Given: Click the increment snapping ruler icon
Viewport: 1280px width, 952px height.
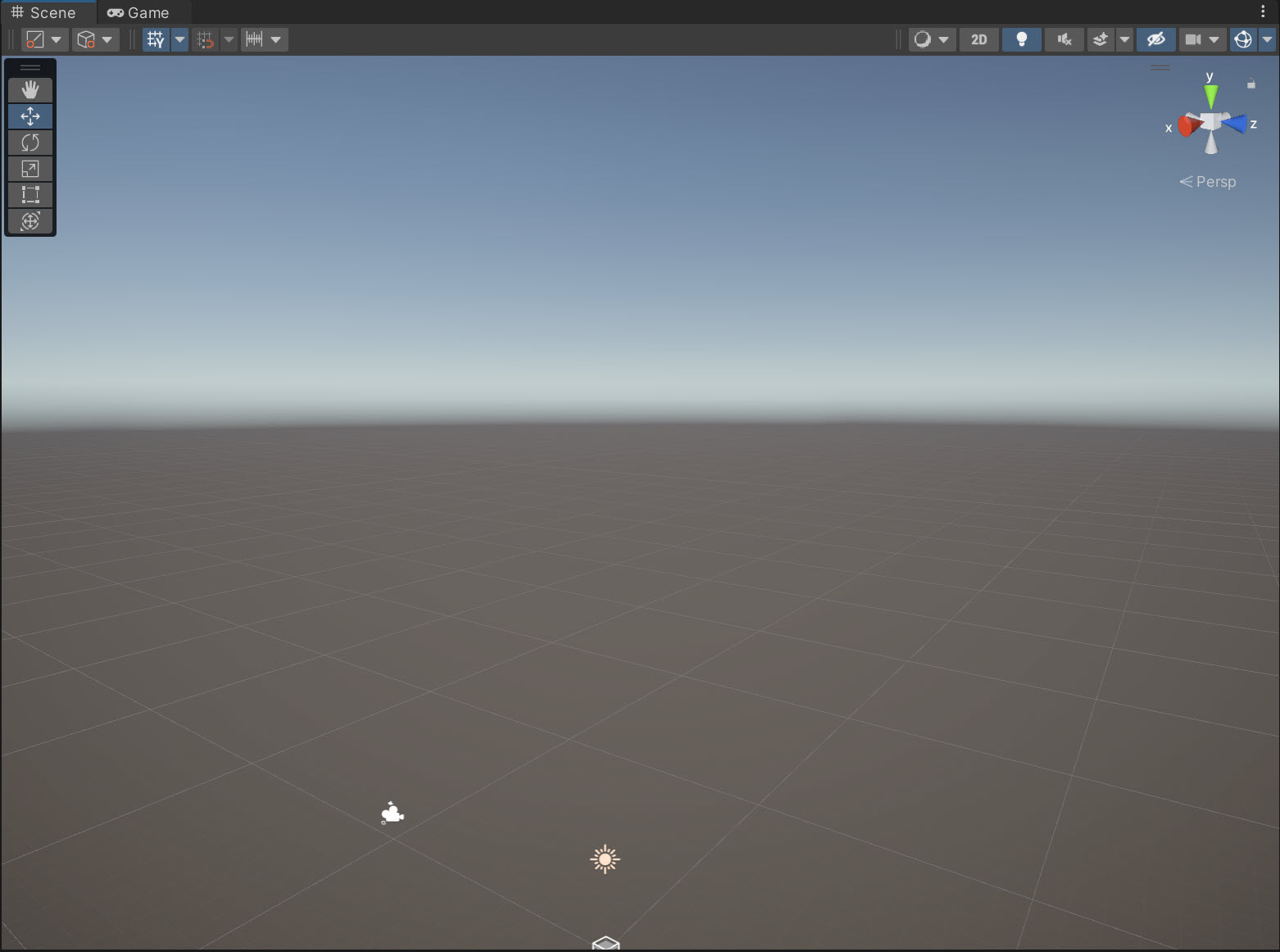Looking at the screenshot, I should pyautogui.click(x=254, y=39).
